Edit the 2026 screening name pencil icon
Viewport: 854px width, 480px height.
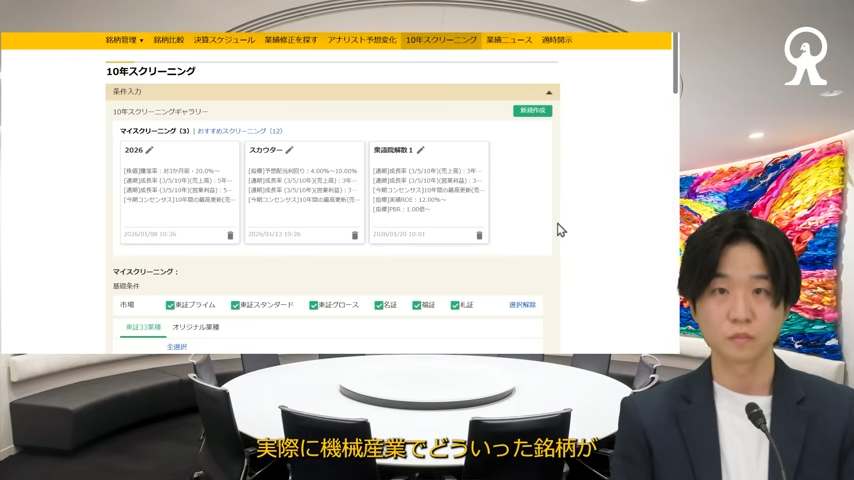coord(150,150)
